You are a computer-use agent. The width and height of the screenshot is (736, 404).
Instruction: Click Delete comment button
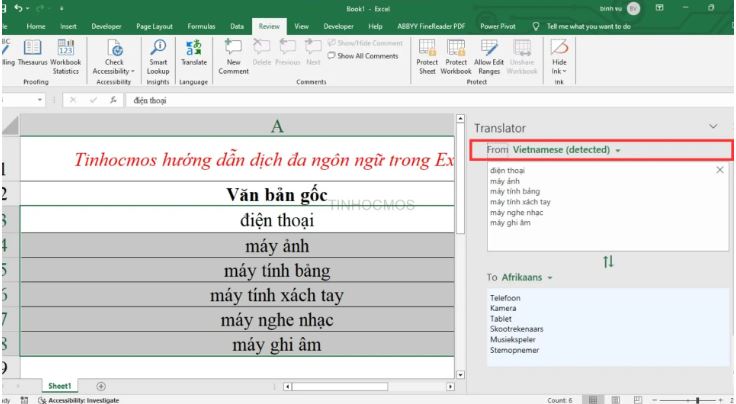click(x=261, y=53)
